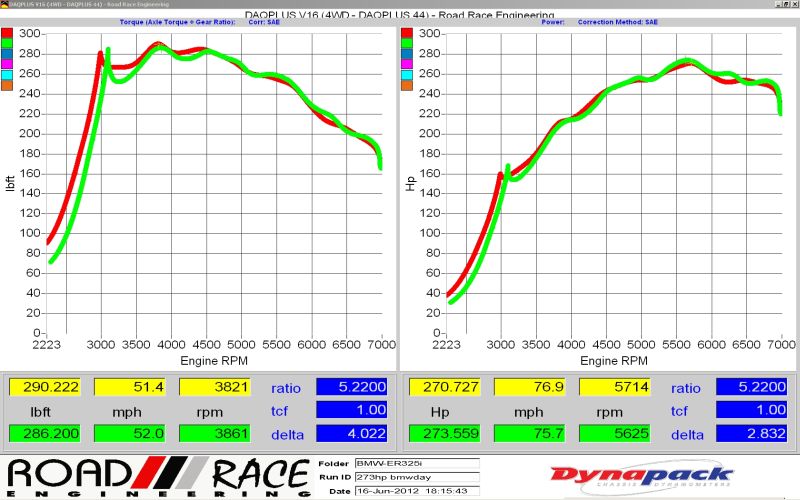This screenshot has width=800, height=500.
Task: Select the cyan run swatch on power graph
Action: point(406,75)
